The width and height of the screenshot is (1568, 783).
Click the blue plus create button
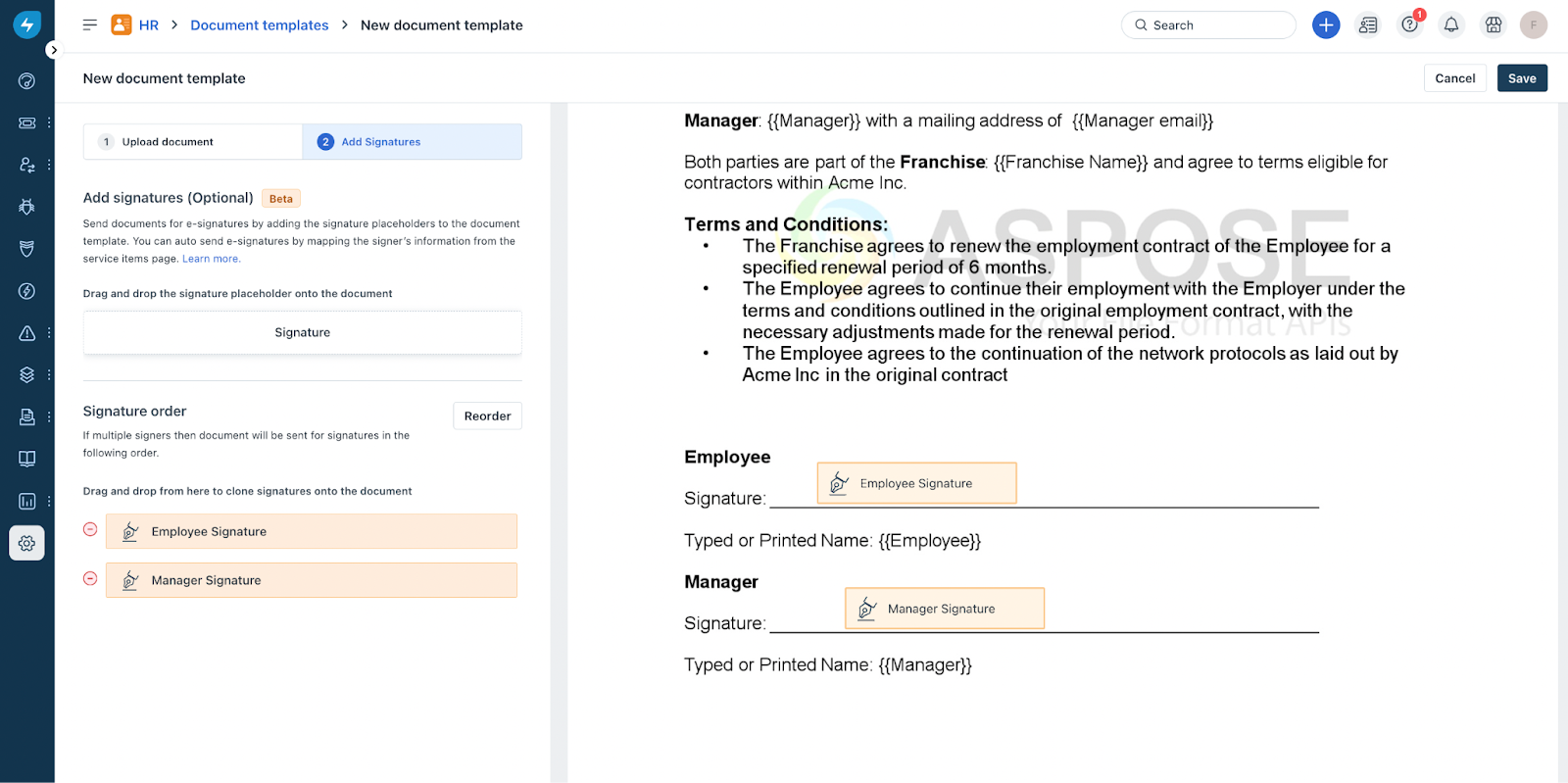(x=1326, y=25)
